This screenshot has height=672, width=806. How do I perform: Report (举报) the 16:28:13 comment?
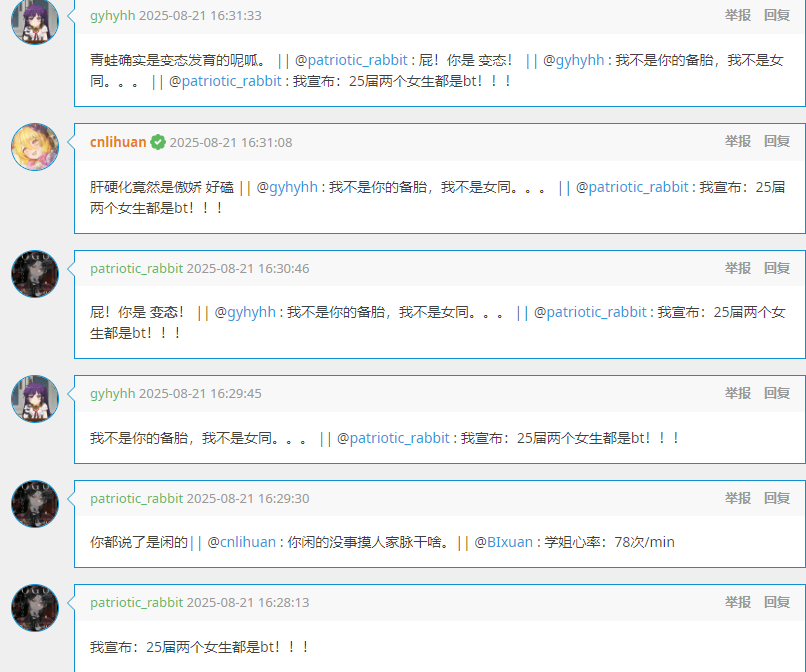pyautogui.click(x=738, y=602)
